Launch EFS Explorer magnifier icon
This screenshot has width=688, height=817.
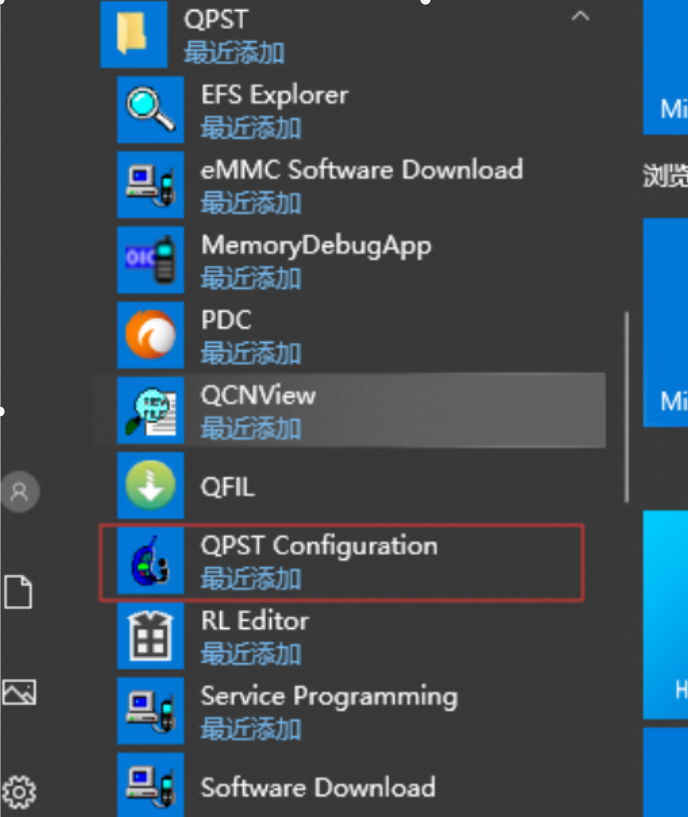151,109
